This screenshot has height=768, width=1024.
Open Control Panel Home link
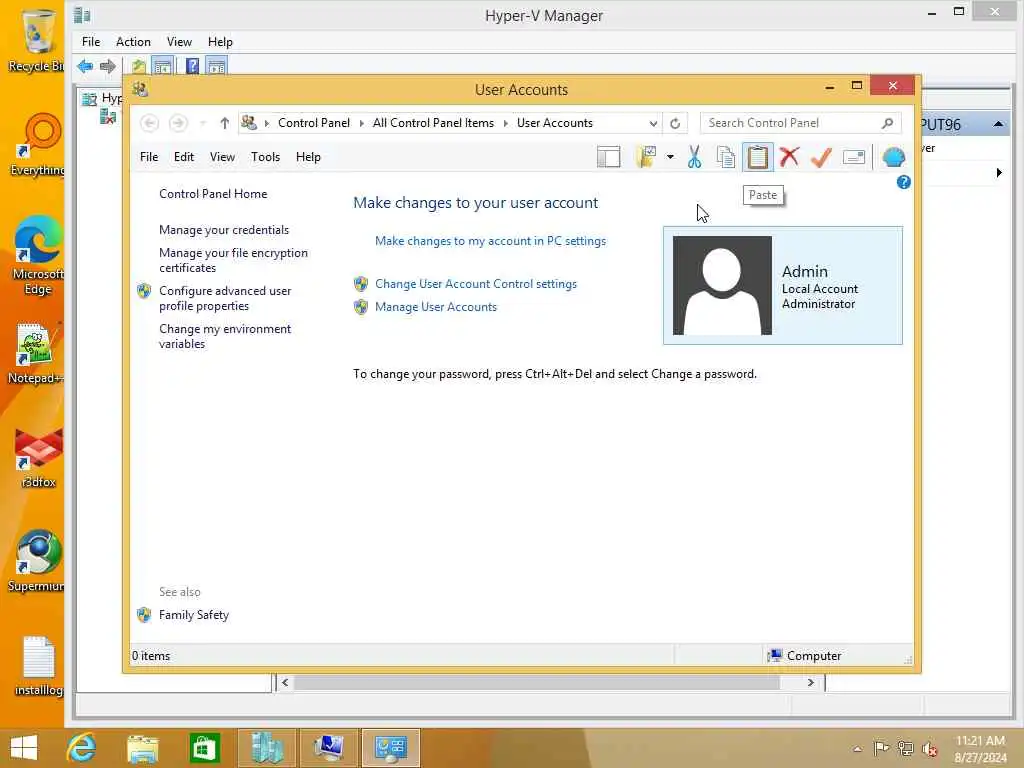213,194
